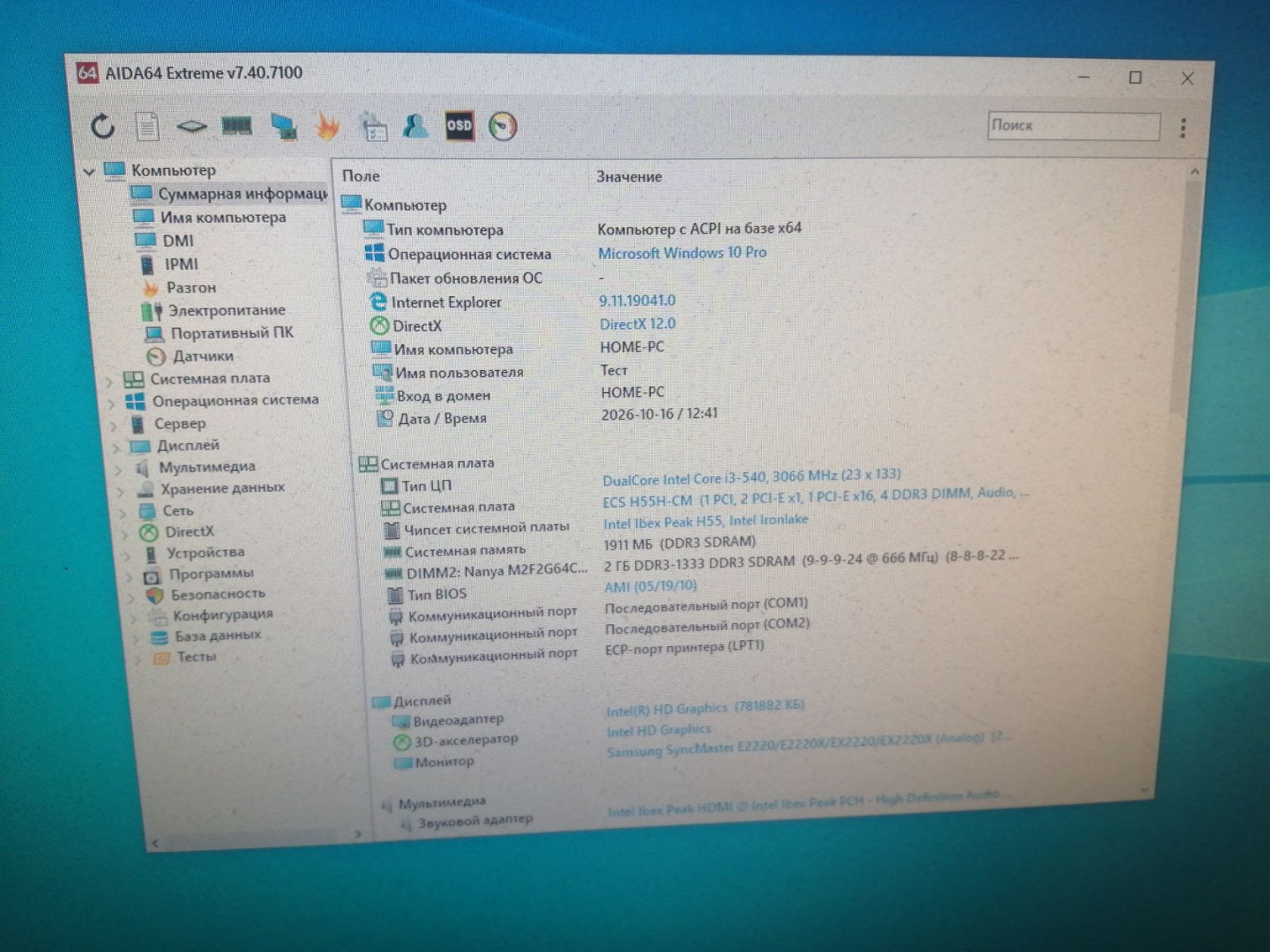1270x952 pixels.
Task: Open the DMI tree item
Action: [x=166, y=241]
